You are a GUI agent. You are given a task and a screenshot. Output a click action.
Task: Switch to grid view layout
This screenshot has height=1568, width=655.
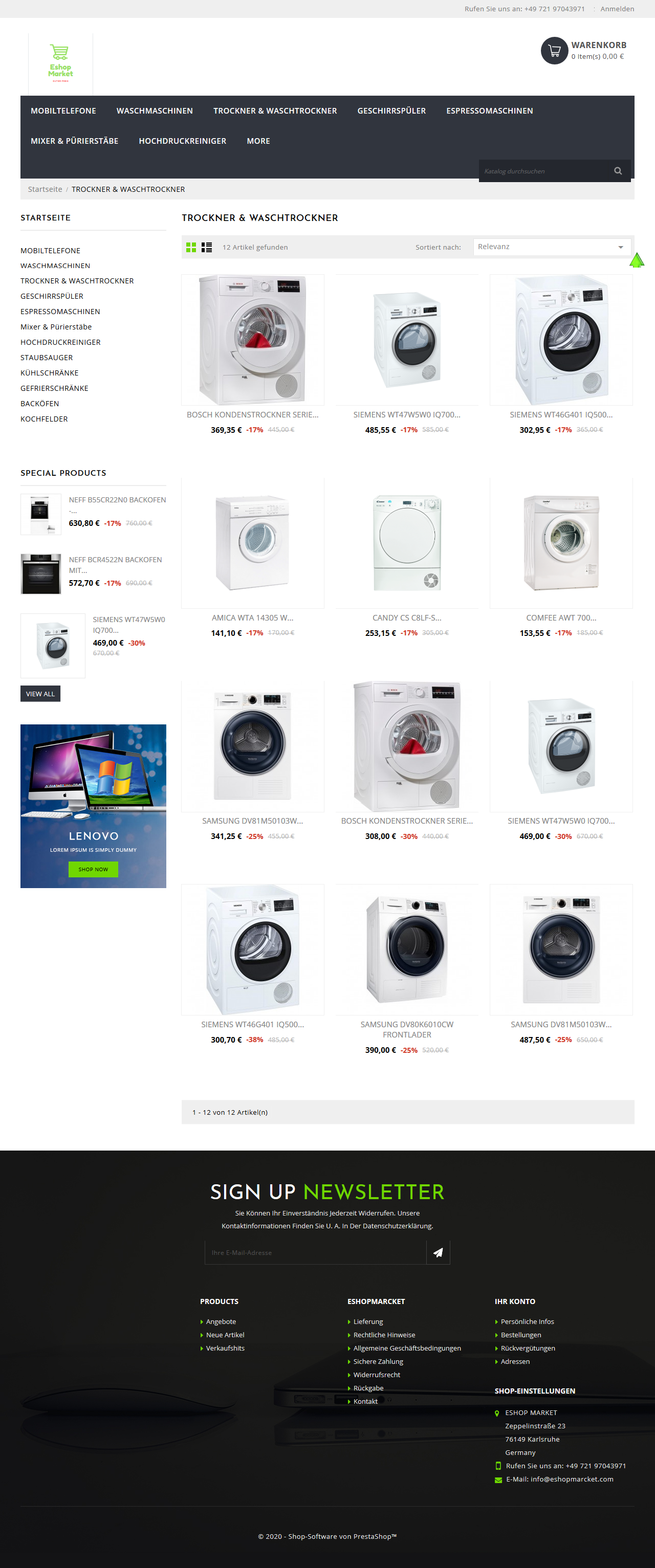point(191,247)
